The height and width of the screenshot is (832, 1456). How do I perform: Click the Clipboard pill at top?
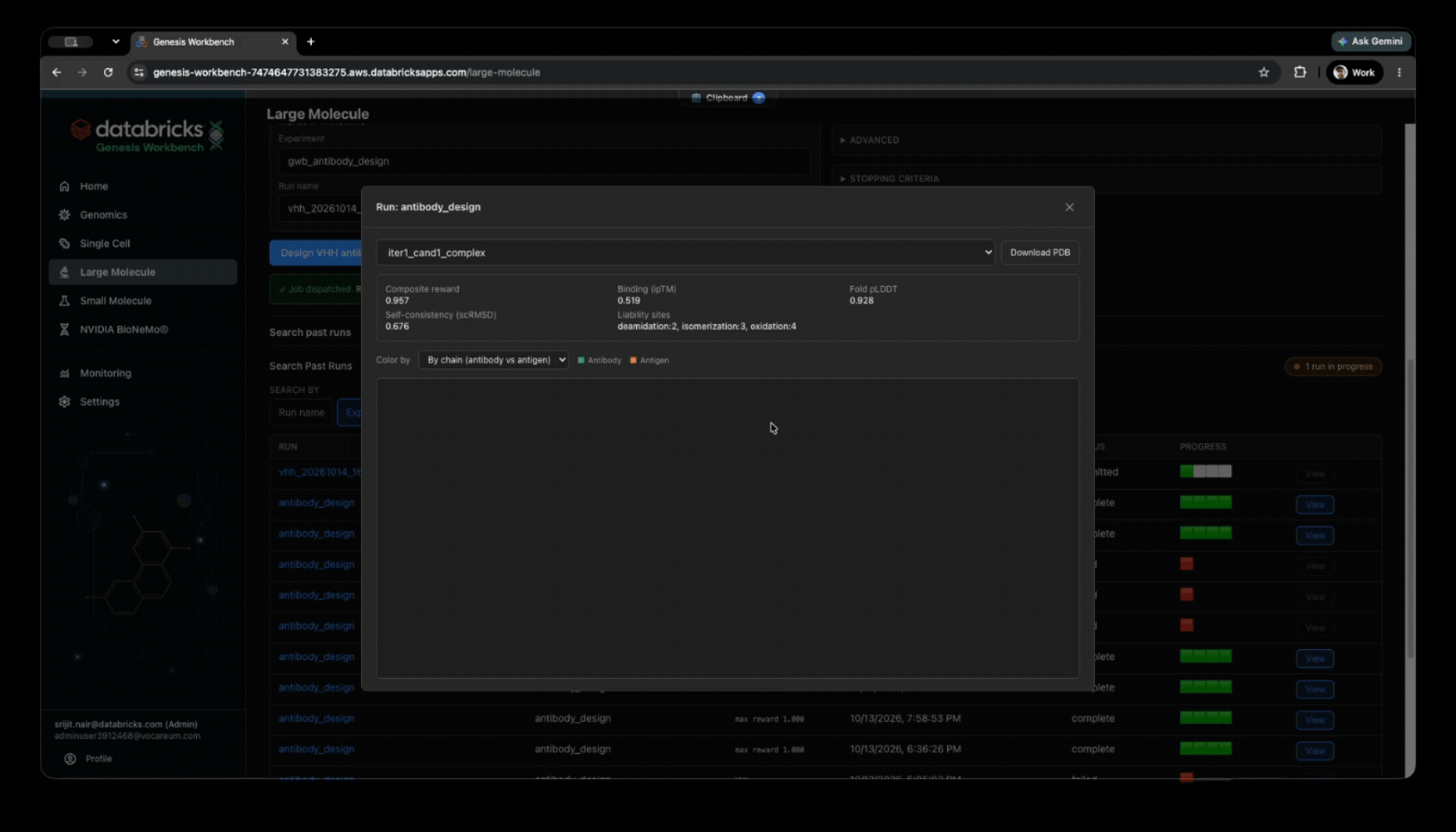(728, 98)
